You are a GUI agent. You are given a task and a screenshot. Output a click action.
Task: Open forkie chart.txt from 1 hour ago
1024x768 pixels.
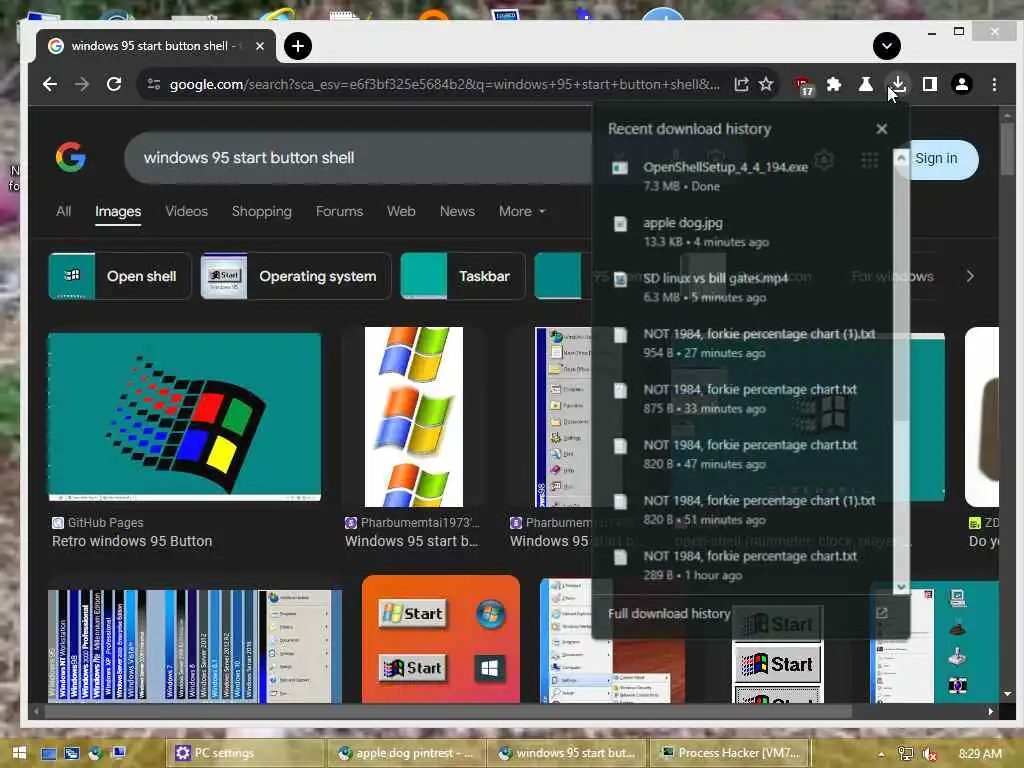point(744,565)
